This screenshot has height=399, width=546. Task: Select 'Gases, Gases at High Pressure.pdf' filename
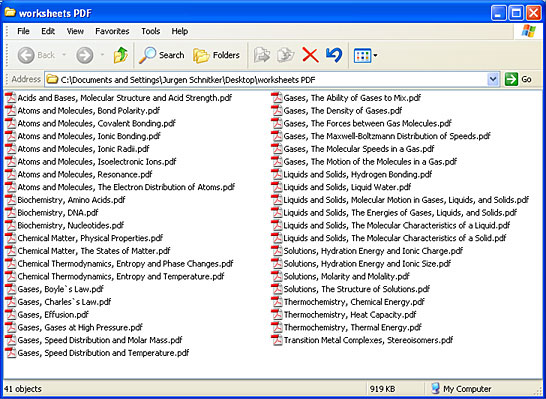tap(80, 328)
